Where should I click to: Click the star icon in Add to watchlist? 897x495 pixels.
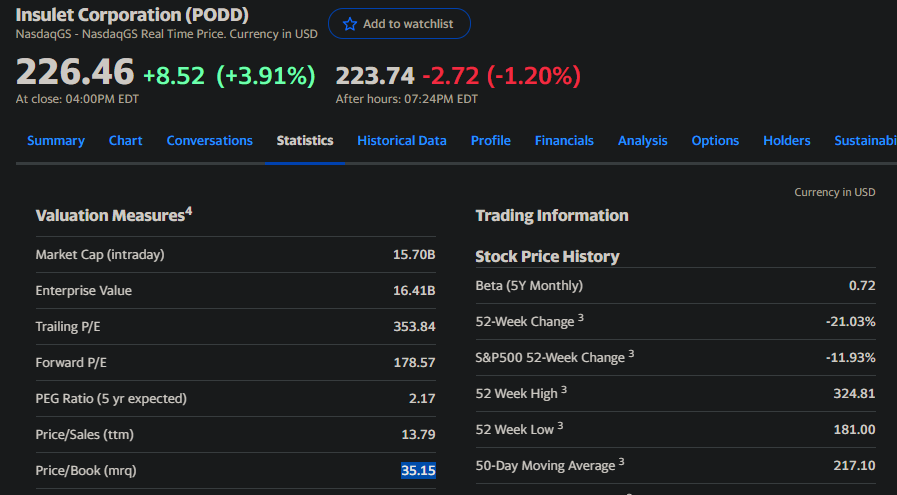coord(350,23)
